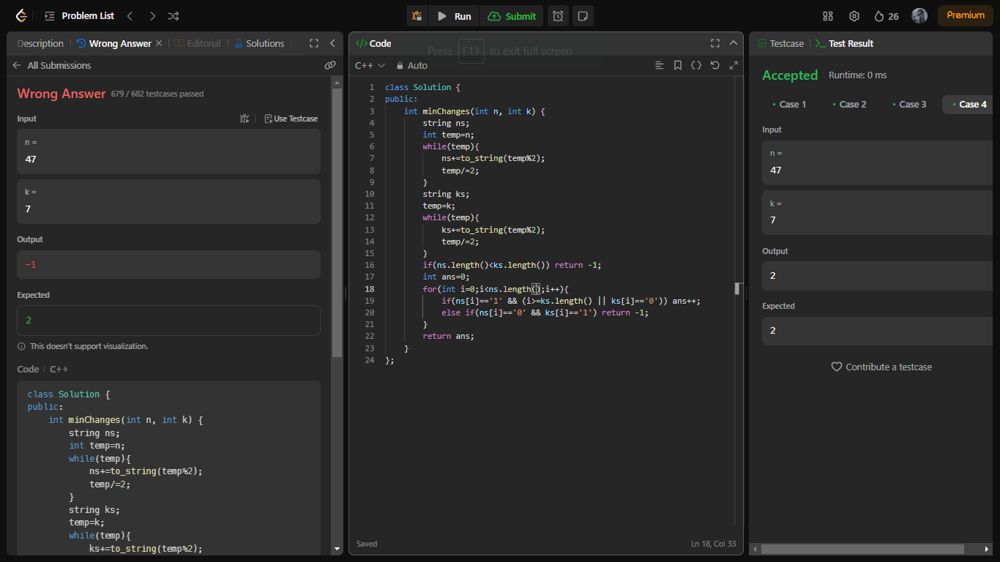1000x562 pixels.
Task: Submit the solution
Action: click(512, 16)
